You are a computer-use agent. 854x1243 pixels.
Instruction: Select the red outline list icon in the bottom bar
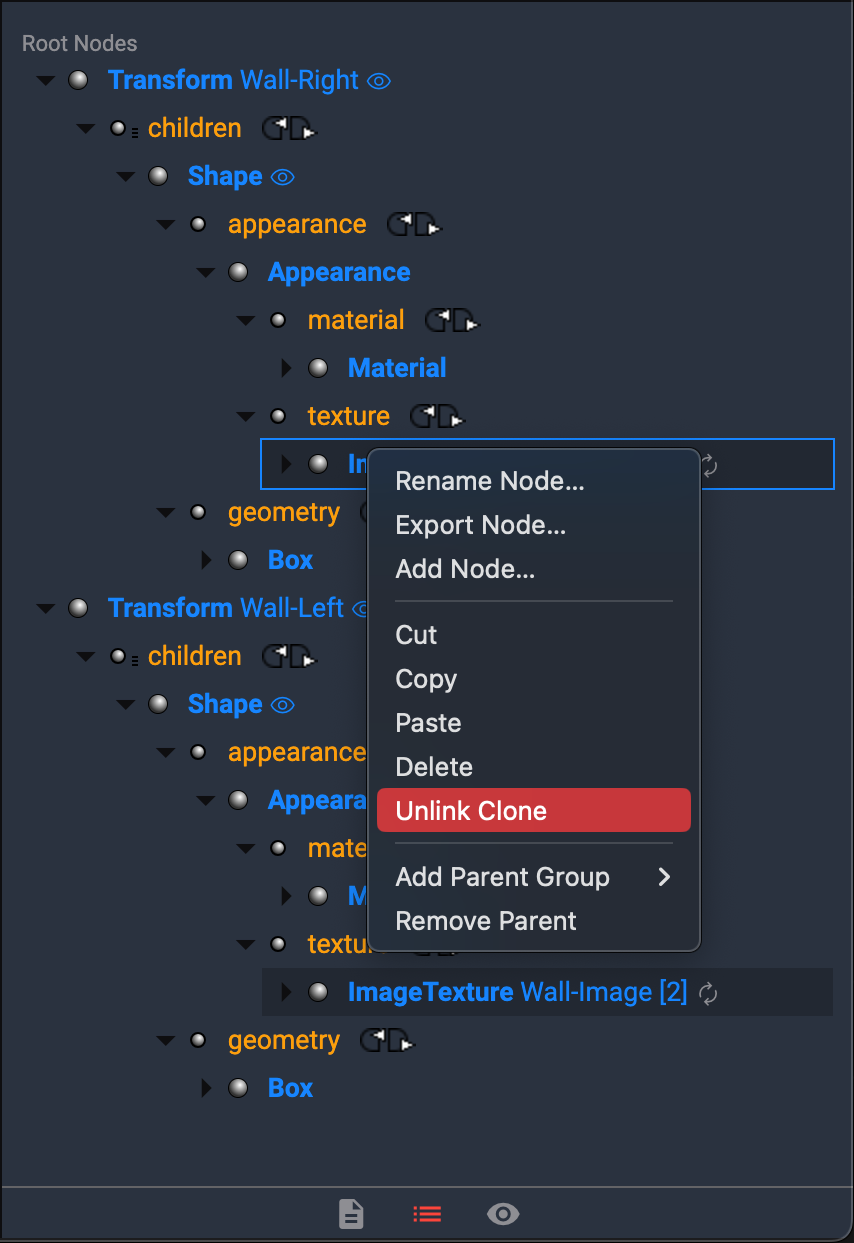pos(427,1214)
